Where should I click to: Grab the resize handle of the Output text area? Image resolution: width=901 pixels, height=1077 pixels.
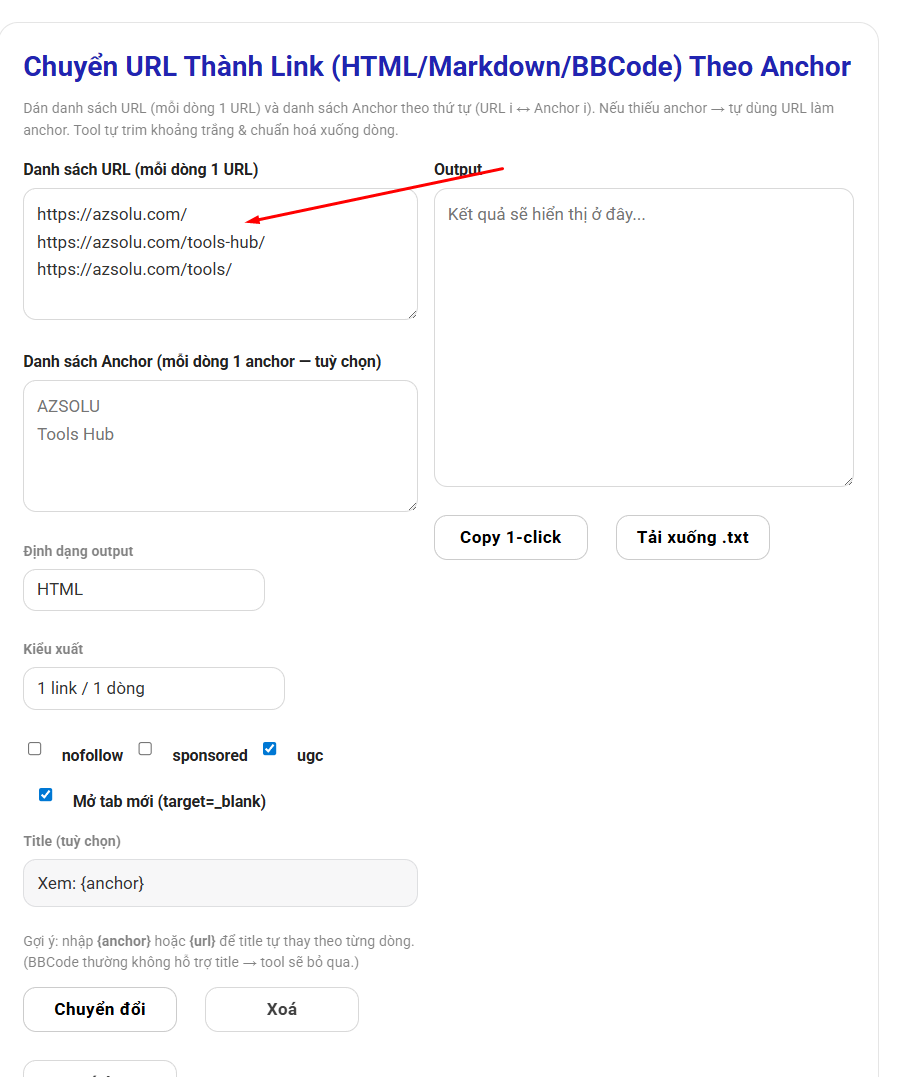point(848,481)
